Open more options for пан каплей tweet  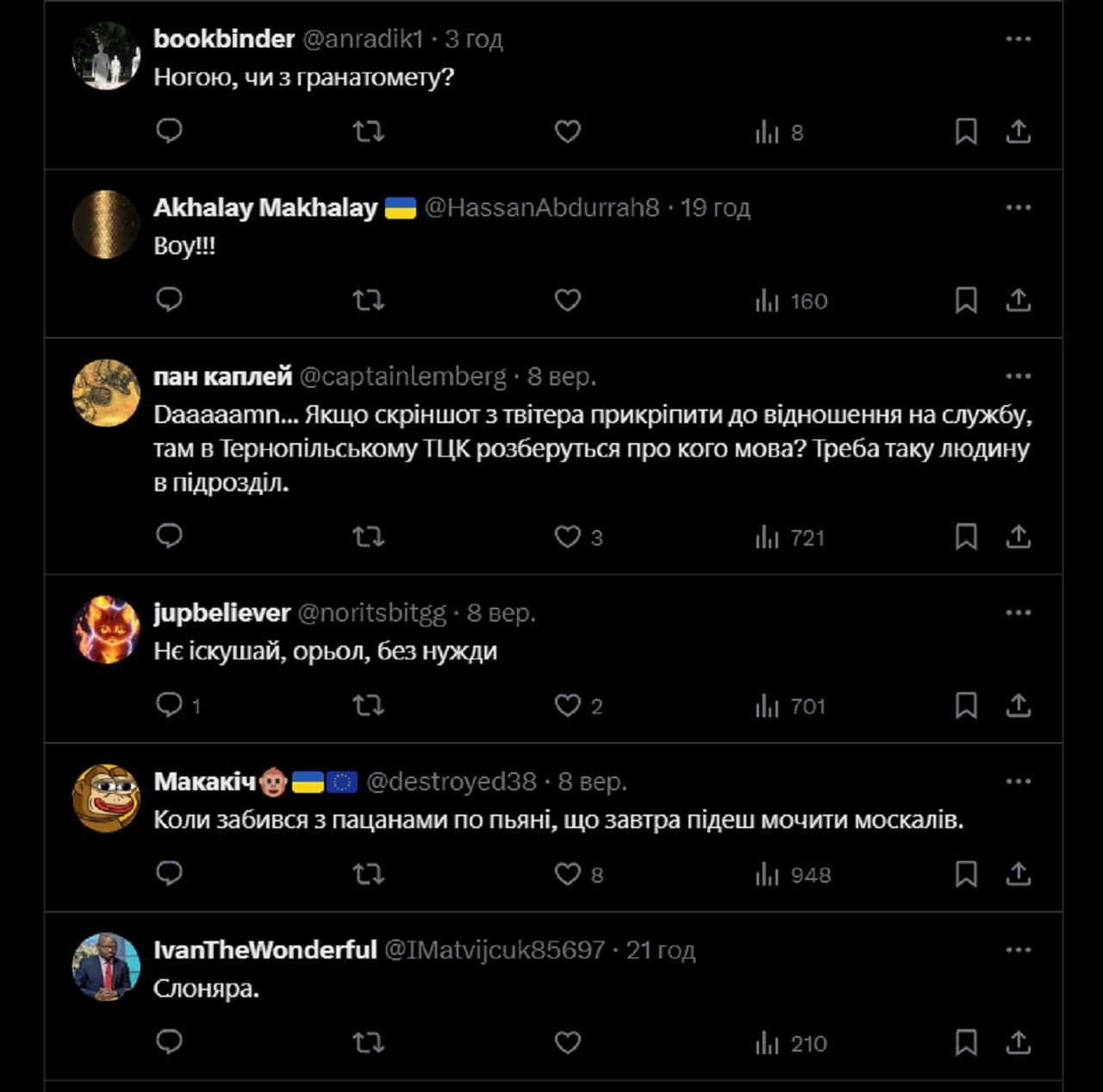[x=1018, y=376]
